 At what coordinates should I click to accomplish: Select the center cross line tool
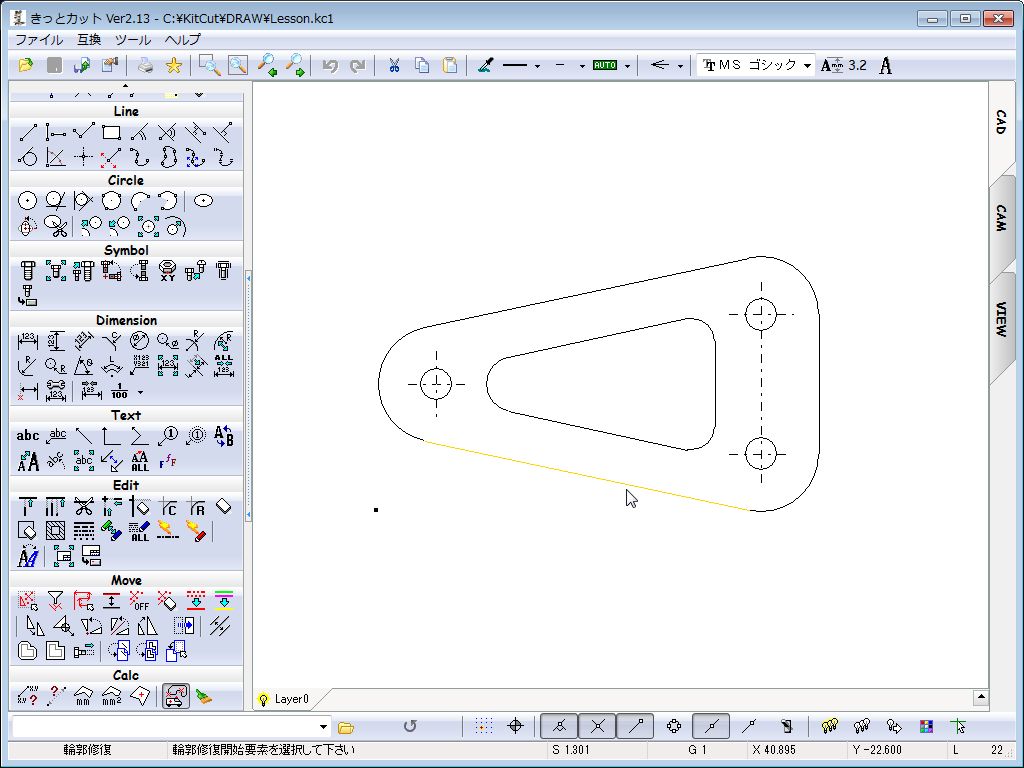click(84, 157)
